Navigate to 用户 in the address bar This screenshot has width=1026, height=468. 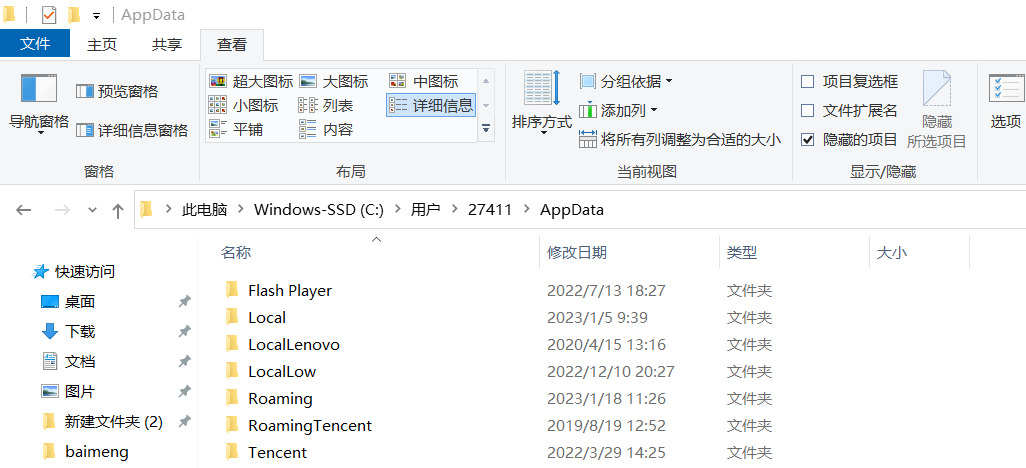pyautogui.click(x=425, y=210)
